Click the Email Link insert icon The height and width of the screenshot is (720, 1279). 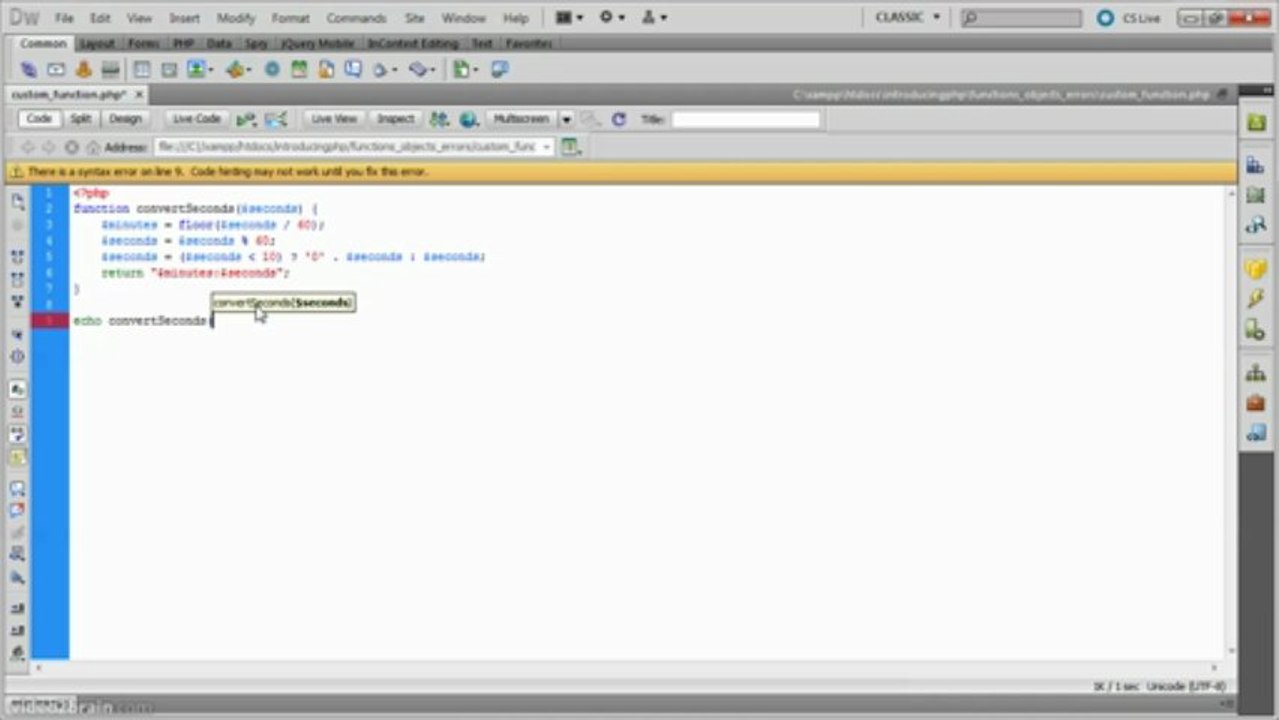[x=56, y=69]
